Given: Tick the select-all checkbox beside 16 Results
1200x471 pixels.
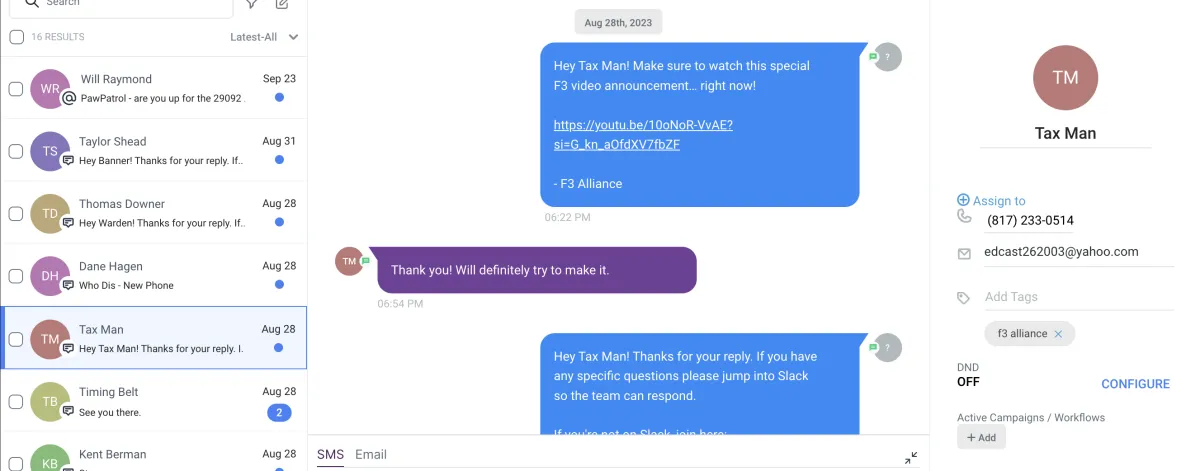Looking at the screenshot, I should (x=16, y=37).
